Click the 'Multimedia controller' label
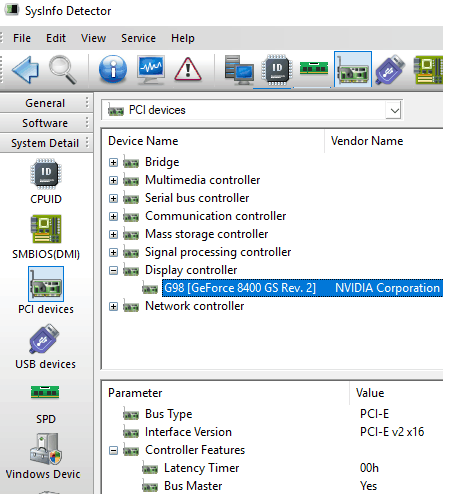Screen dimensions: 450x494 (202, 180)
